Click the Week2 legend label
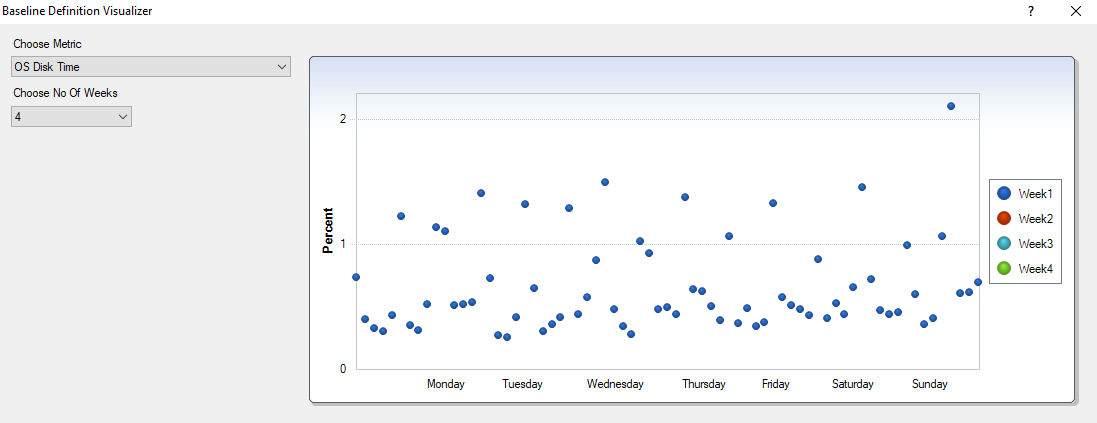This screenshot has height=423, width=1097. [x=1036, y=219]
